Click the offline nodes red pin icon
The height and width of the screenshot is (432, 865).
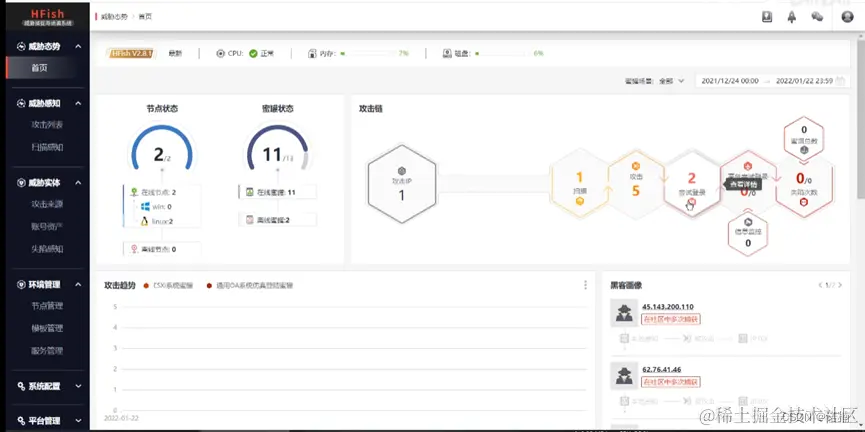(x=134, y=249)
